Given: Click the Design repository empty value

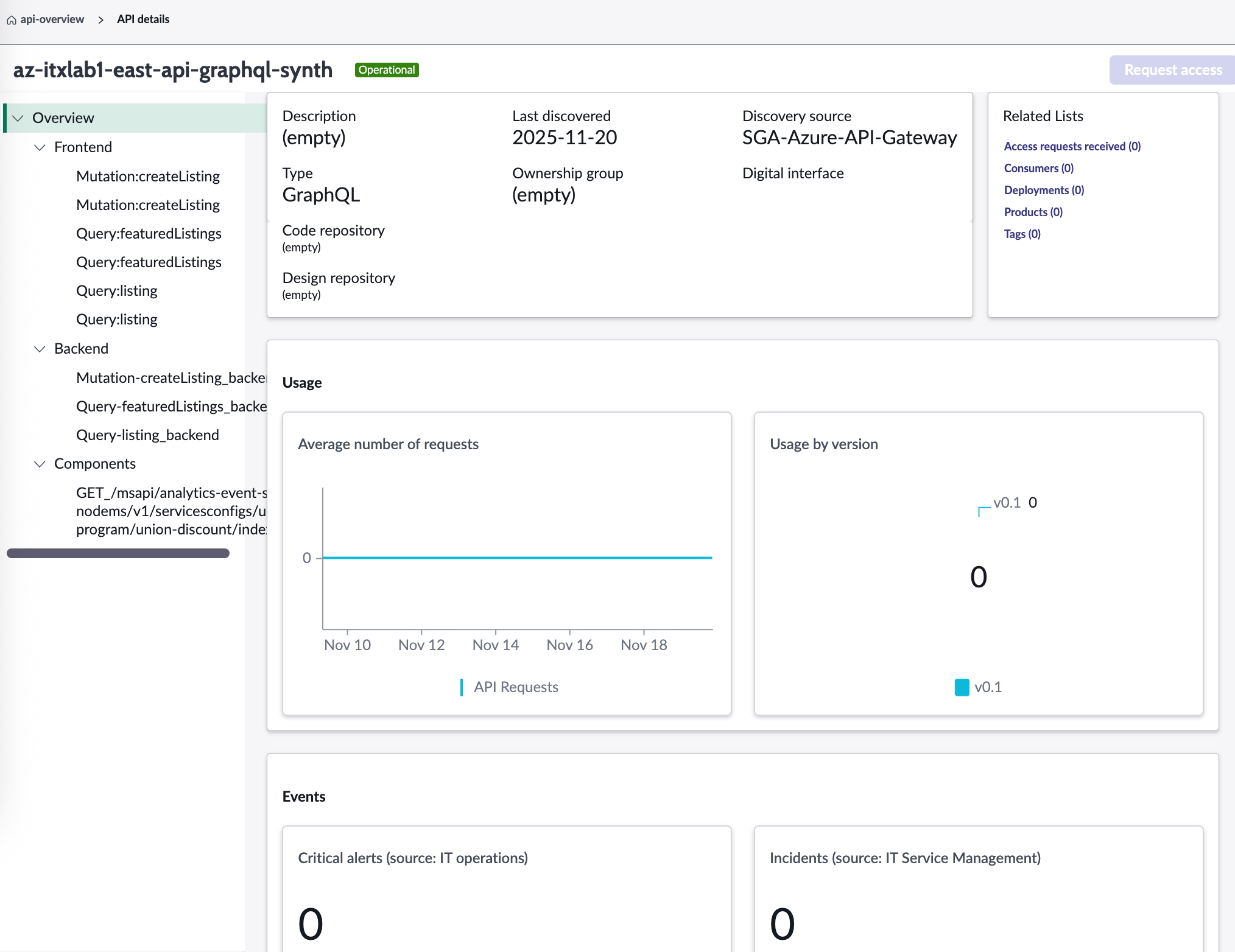Looking at the screenshot, I should [x=301, y=295].
